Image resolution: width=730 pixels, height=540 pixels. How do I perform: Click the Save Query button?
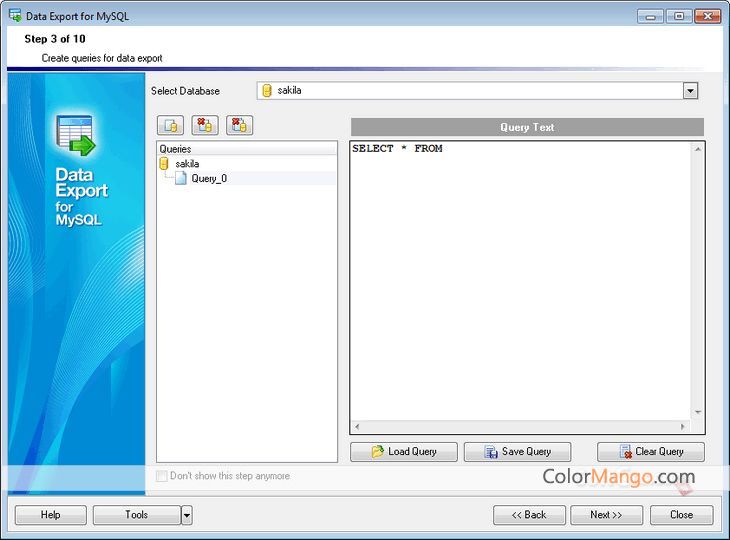(x=517, y=452)
